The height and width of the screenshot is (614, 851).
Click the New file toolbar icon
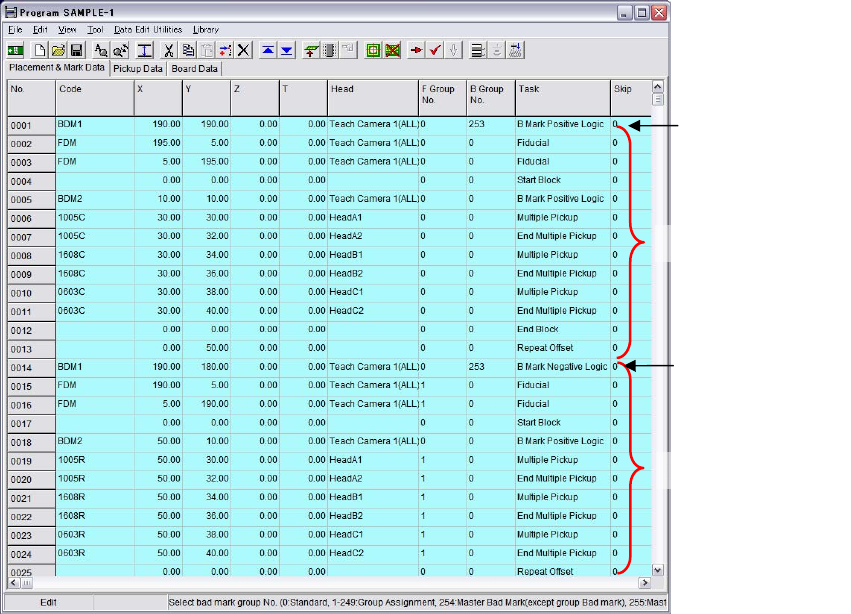[x=42, y=49]
